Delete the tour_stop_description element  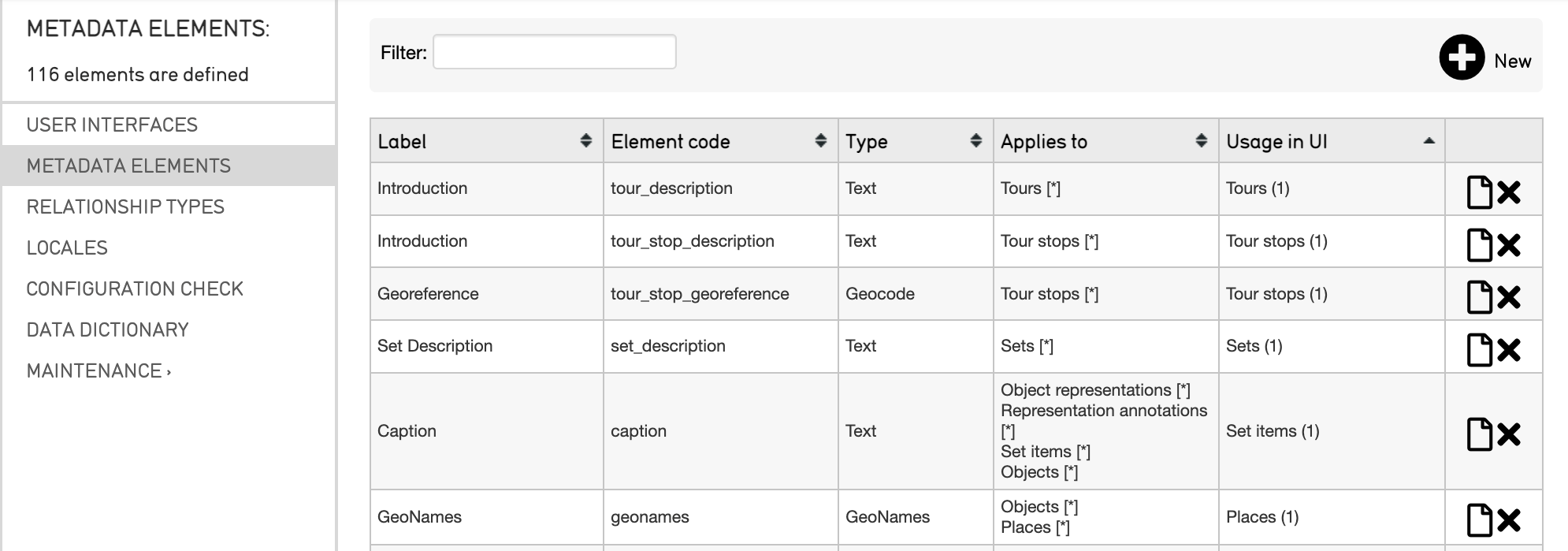(x=1509, y=245)
